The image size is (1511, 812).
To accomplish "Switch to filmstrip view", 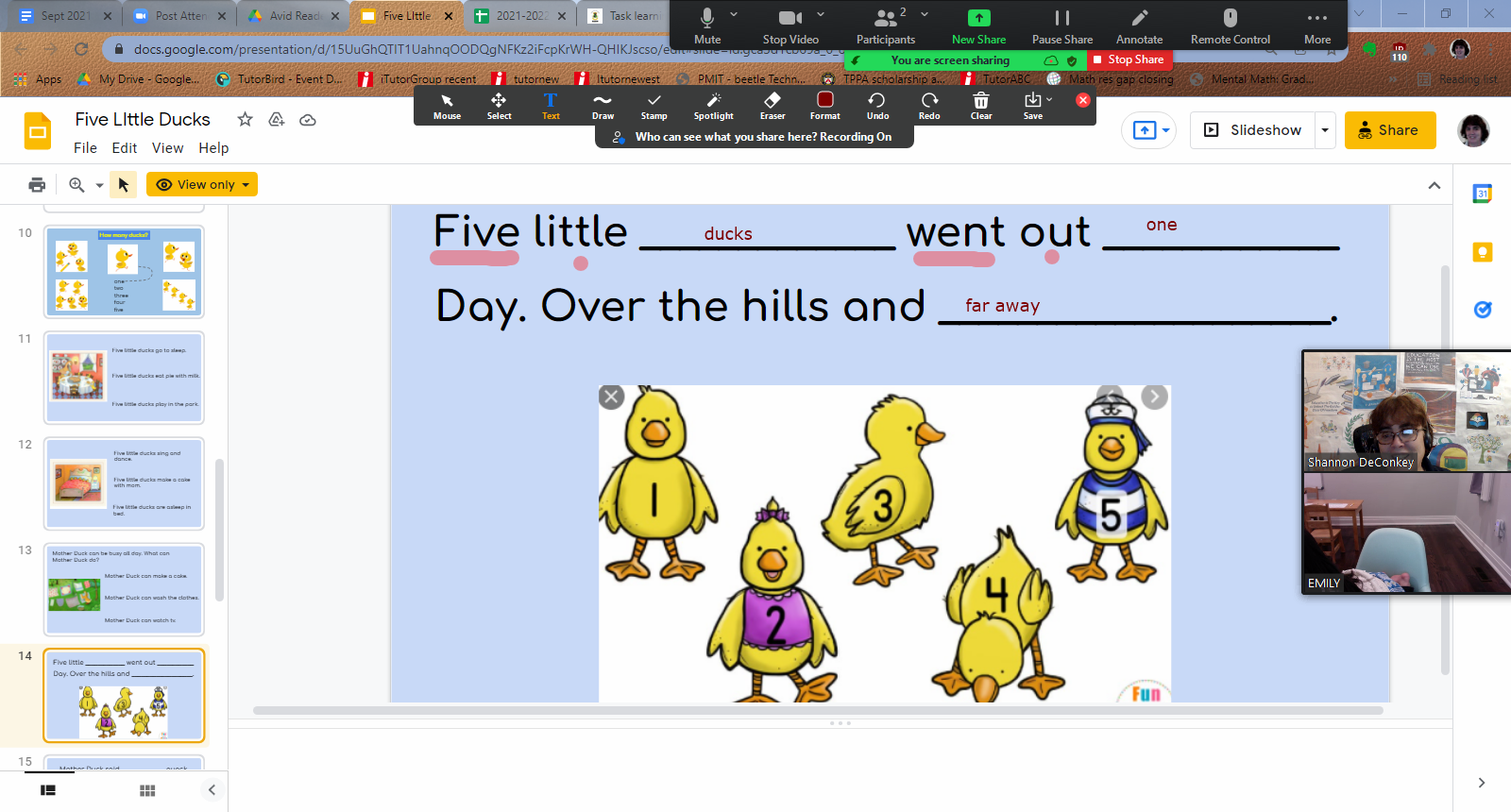I will tap(48, 790).
